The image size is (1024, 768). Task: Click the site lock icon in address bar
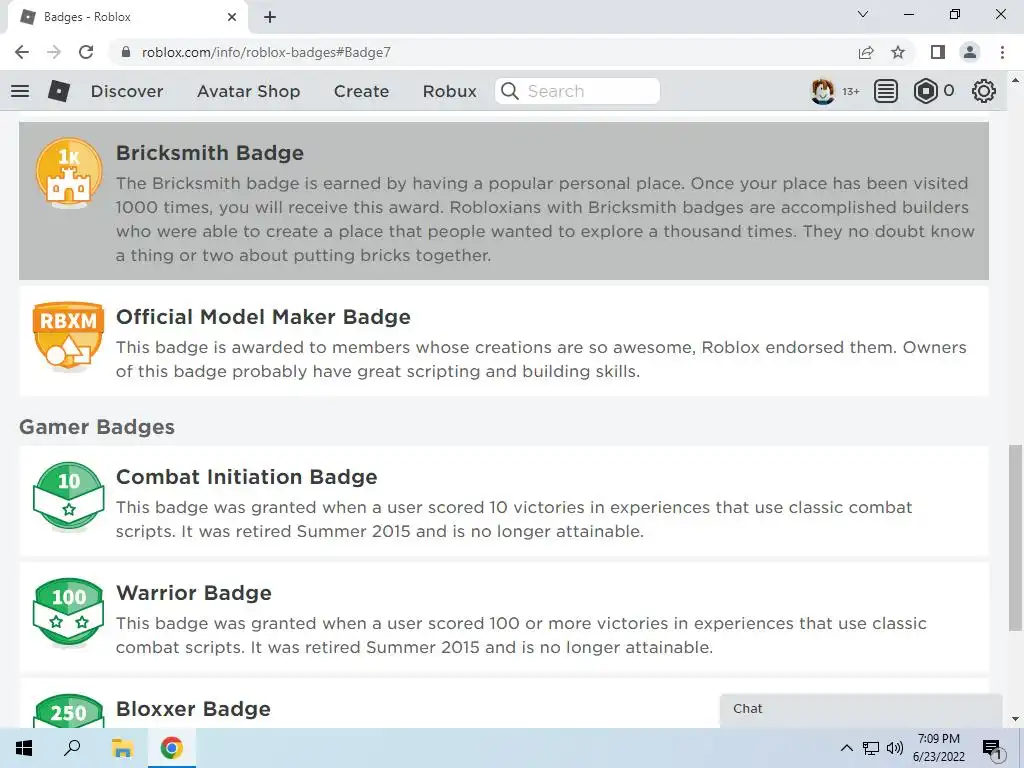pyautogui.click(x=126, y=52)
